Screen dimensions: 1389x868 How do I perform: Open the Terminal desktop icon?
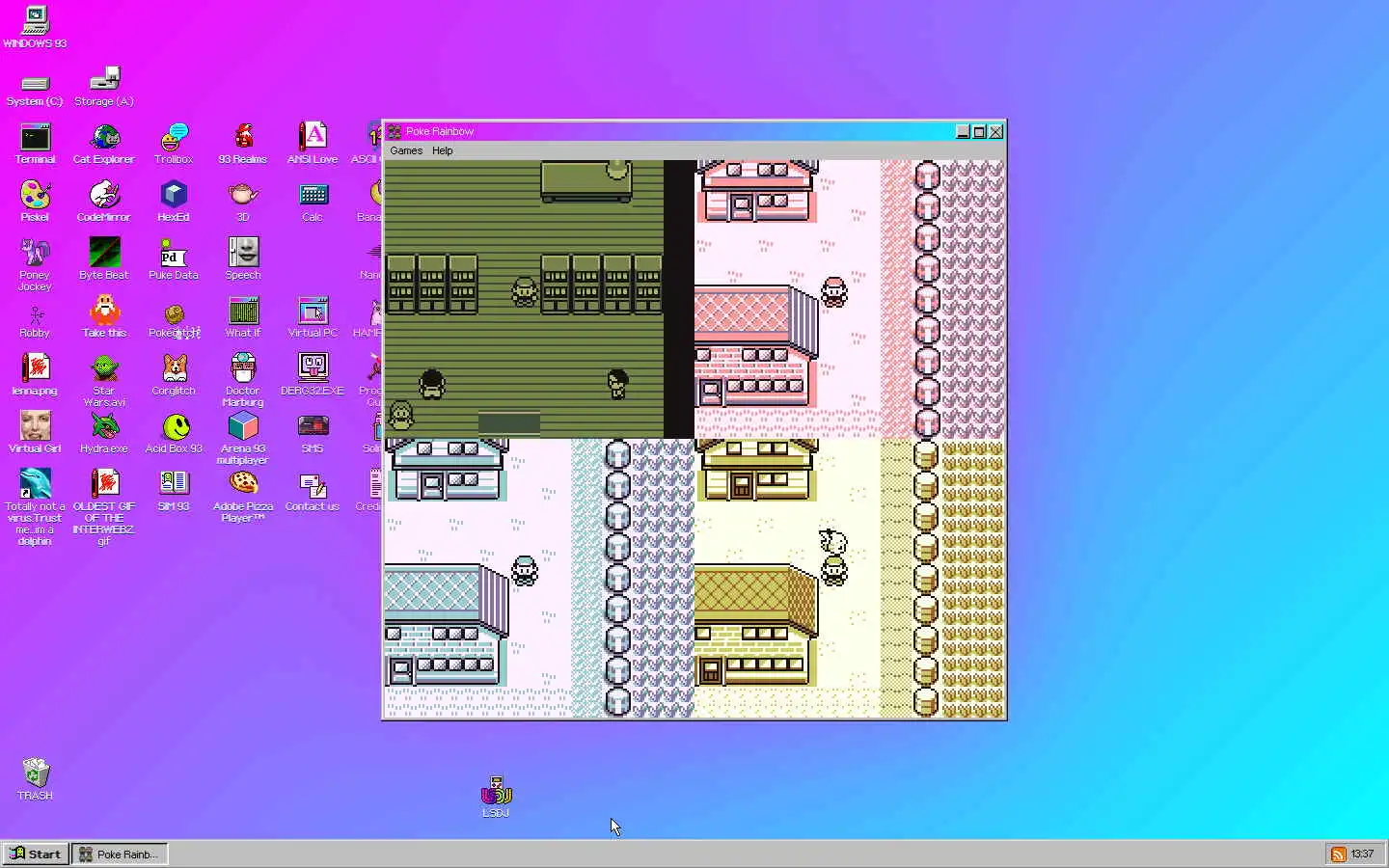click(35, 144)
